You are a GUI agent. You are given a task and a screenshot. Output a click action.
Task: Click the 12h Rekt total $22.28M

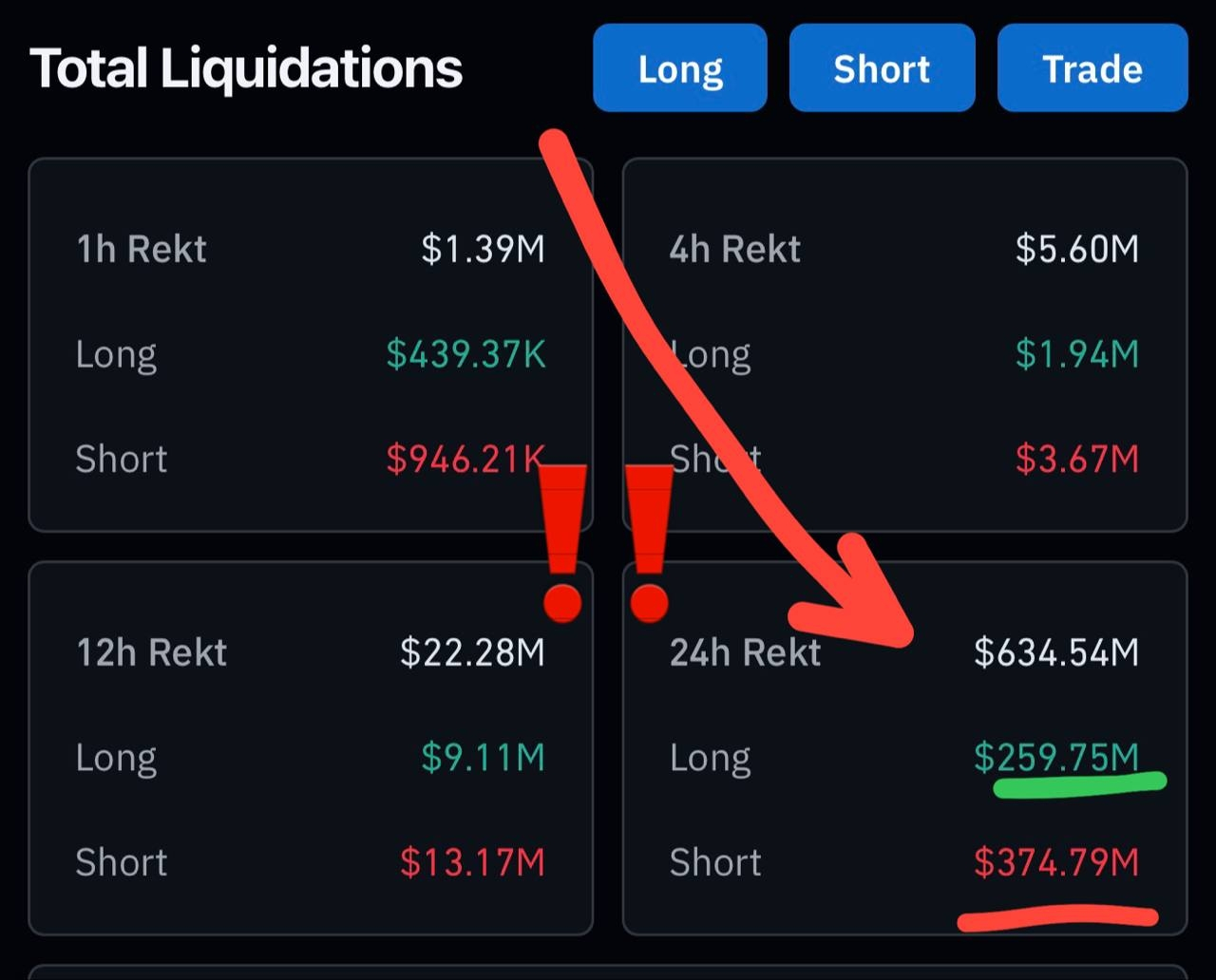[x=473, y=652]
